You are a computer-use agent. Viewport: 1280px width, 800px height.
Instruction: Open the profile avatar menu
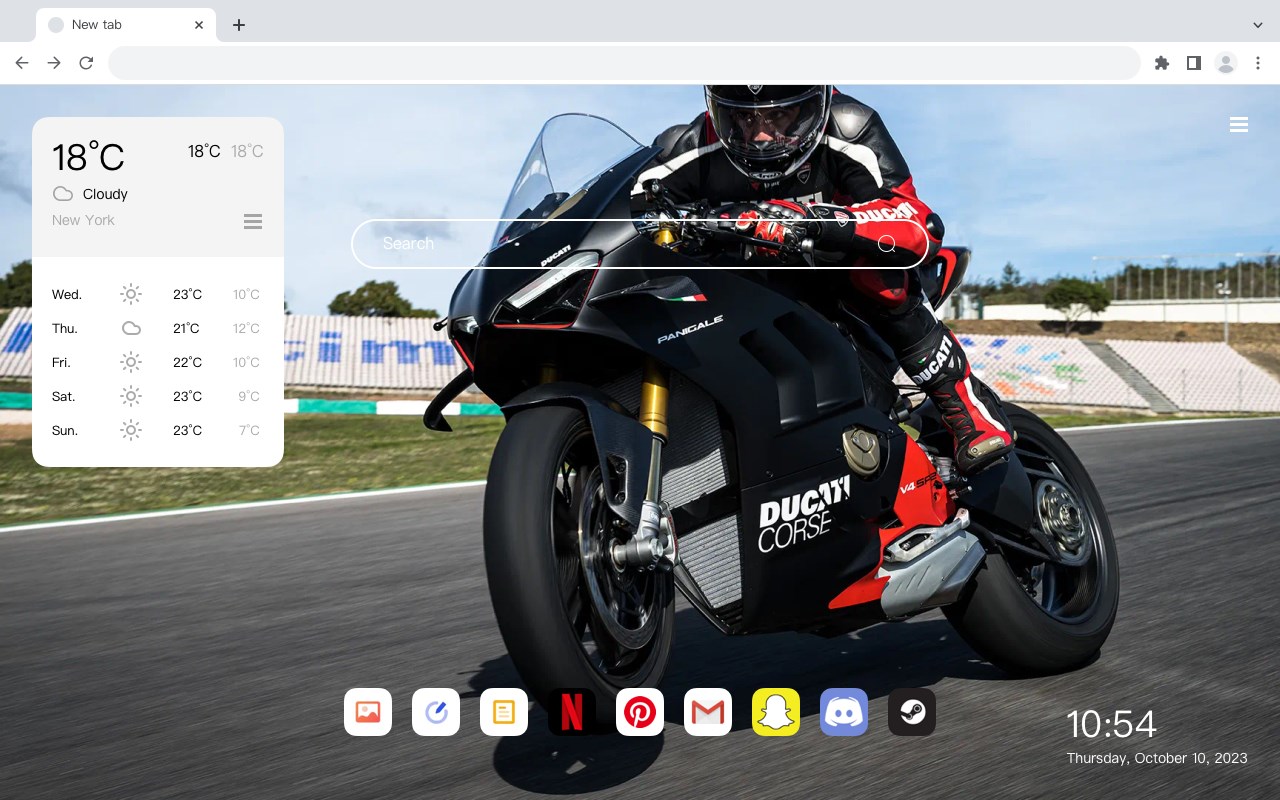coord(1226,63)
